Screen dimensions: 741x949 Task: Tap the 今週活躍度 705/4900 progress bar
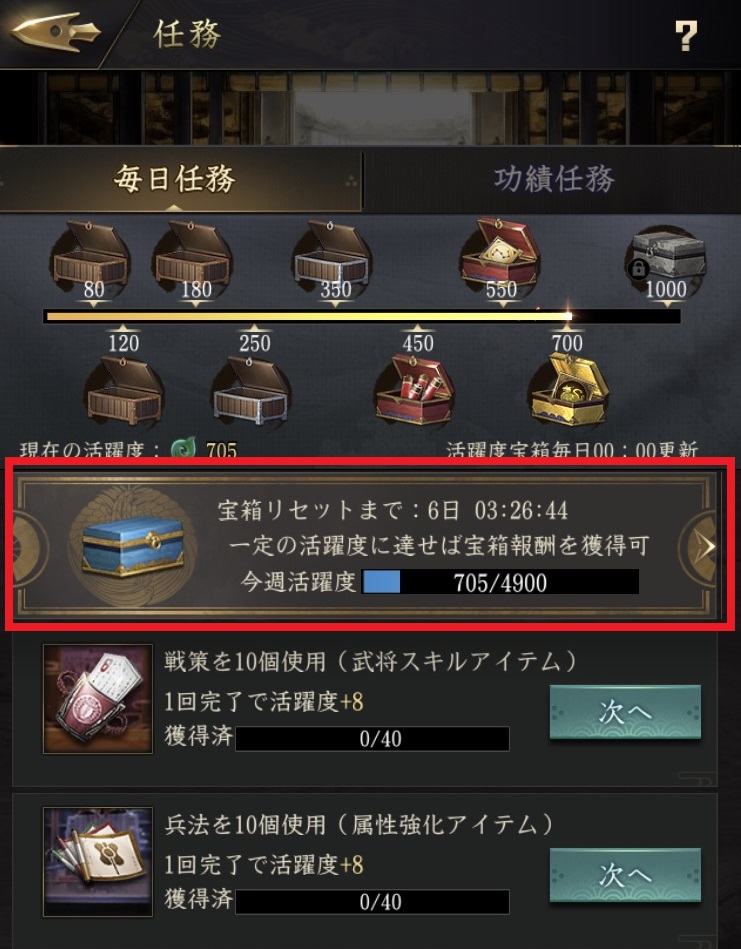[500, 582]
